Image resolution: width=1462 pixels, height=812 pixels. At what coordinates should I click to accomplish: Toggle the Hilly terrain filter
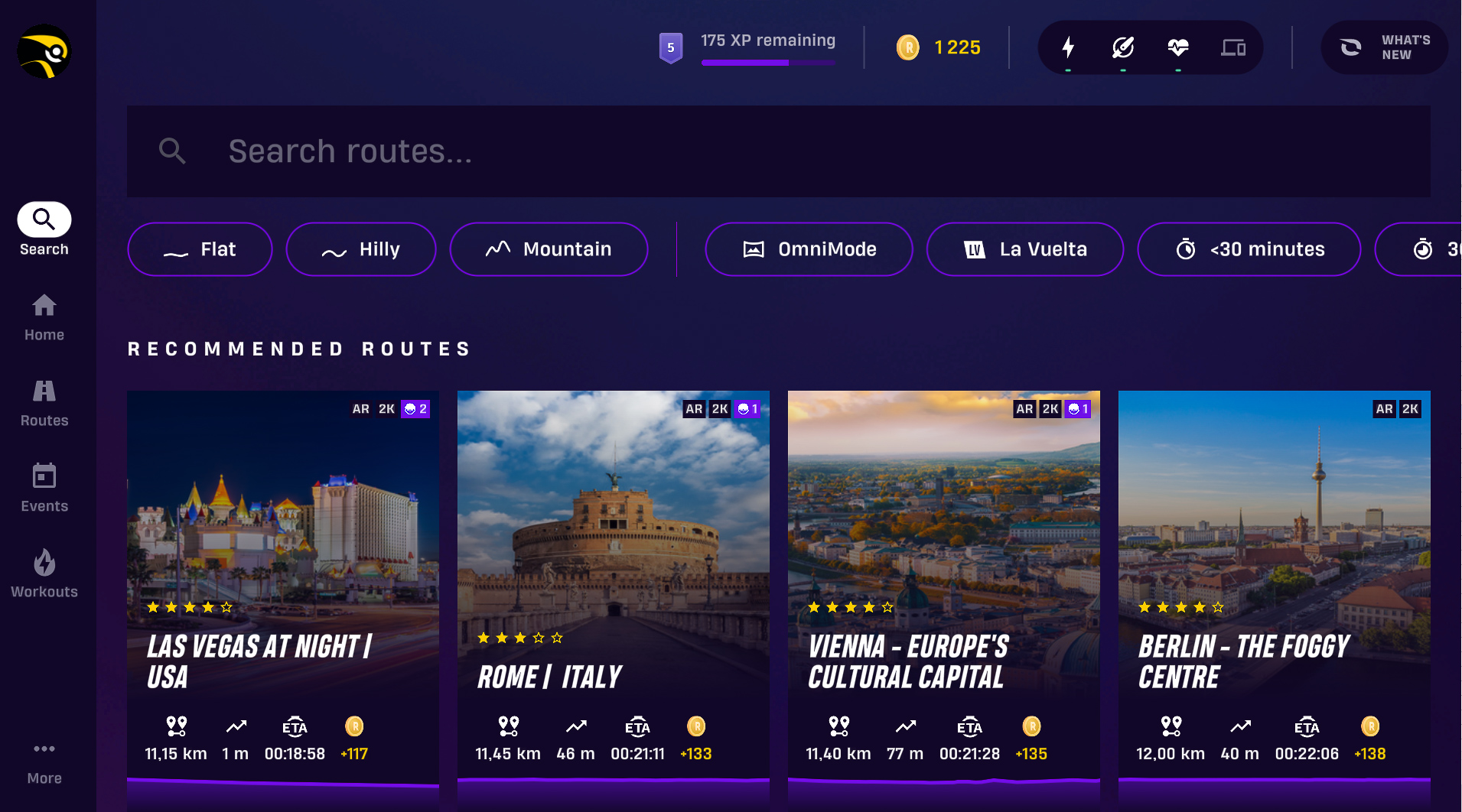(x=361, y=249)
